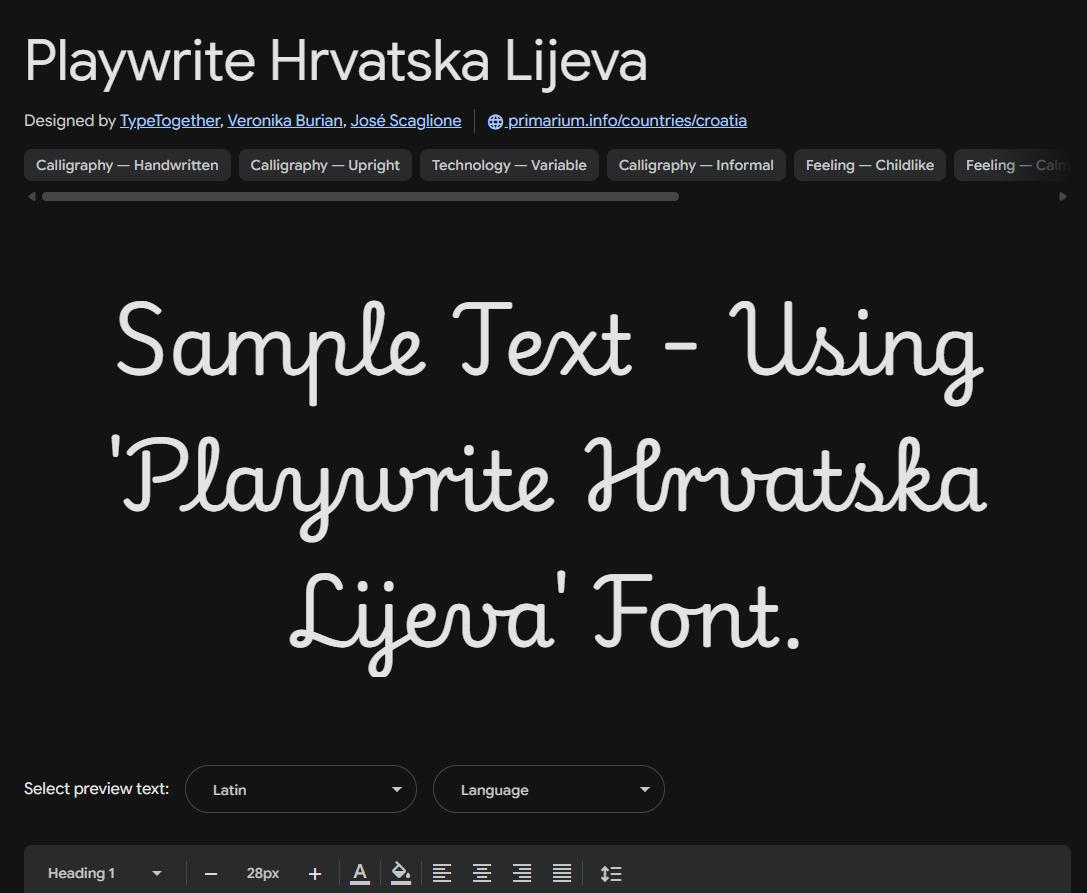1087x893 pixels.
Task: Increase font size with plus button
Action: coord(315,874)
